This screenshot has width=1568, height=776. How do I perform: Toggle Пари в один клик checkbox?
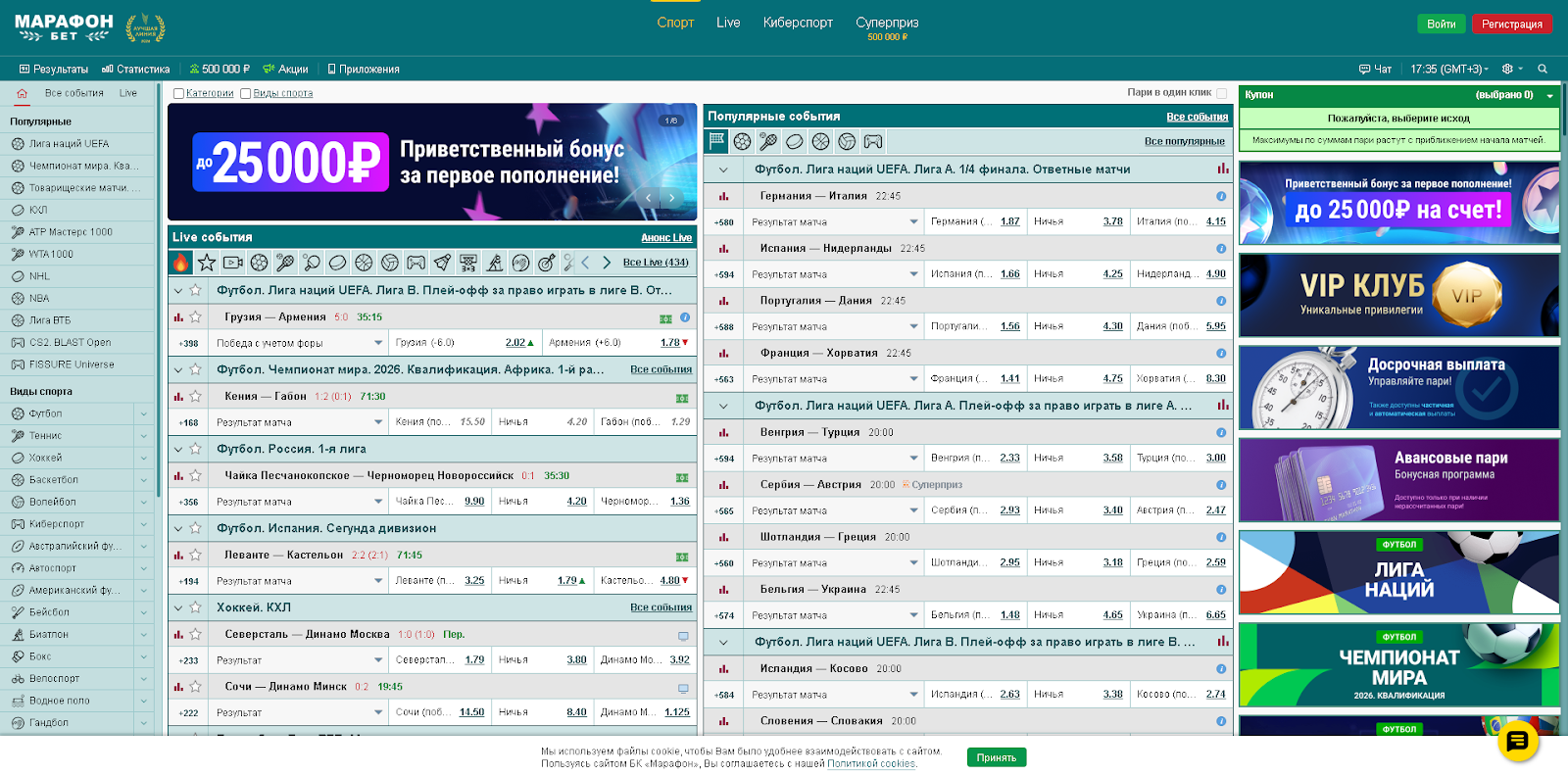1221,93
